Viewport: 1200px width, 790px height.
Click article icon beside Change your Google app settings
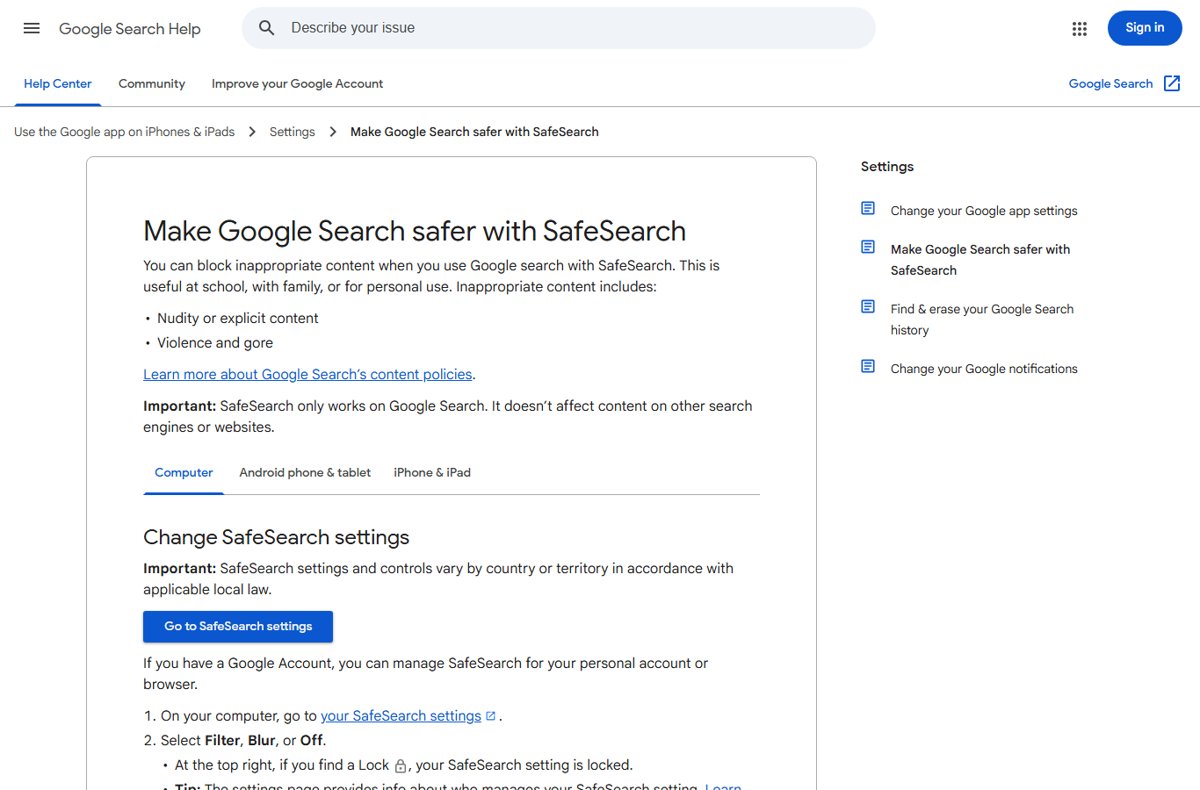pyautogui.click(x=868, y=209)
